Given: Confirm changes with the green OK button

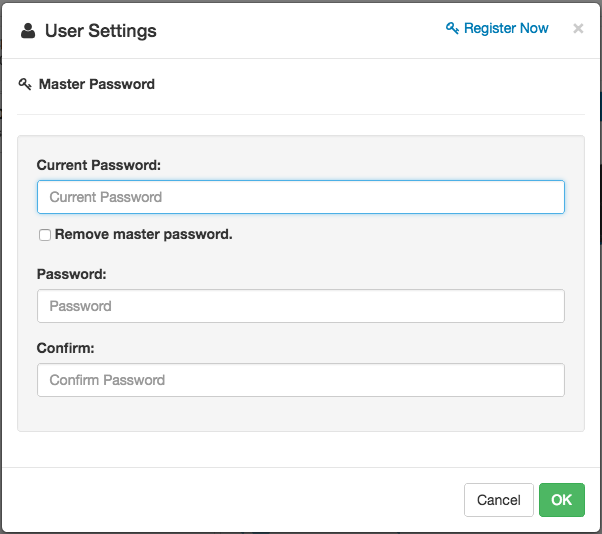Looking at the screenshot, I should (562, 500).
